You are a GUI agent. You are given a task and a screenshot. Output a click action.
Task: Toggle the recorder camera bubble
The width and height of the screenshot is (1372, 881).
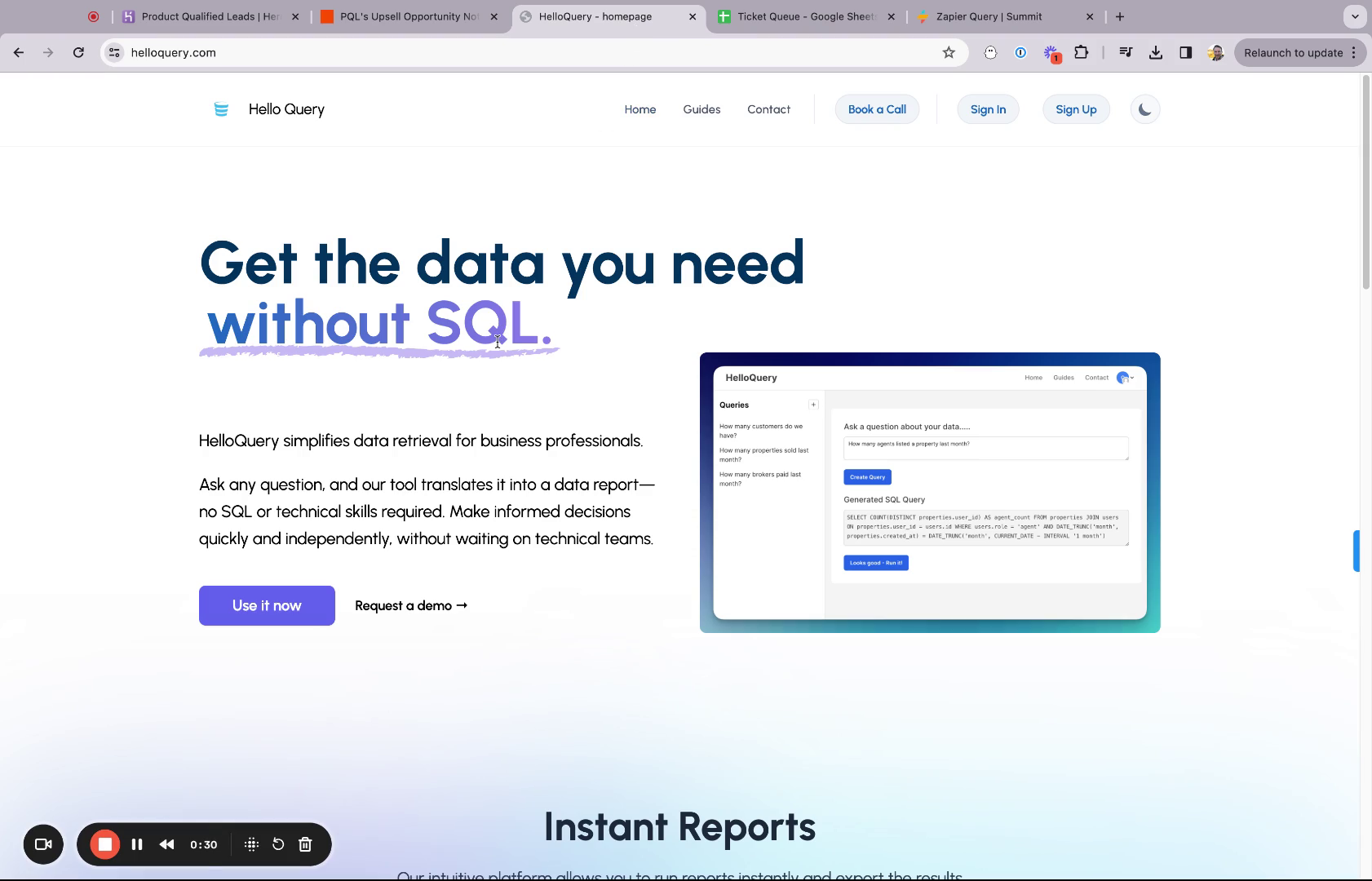pos(43,844)
